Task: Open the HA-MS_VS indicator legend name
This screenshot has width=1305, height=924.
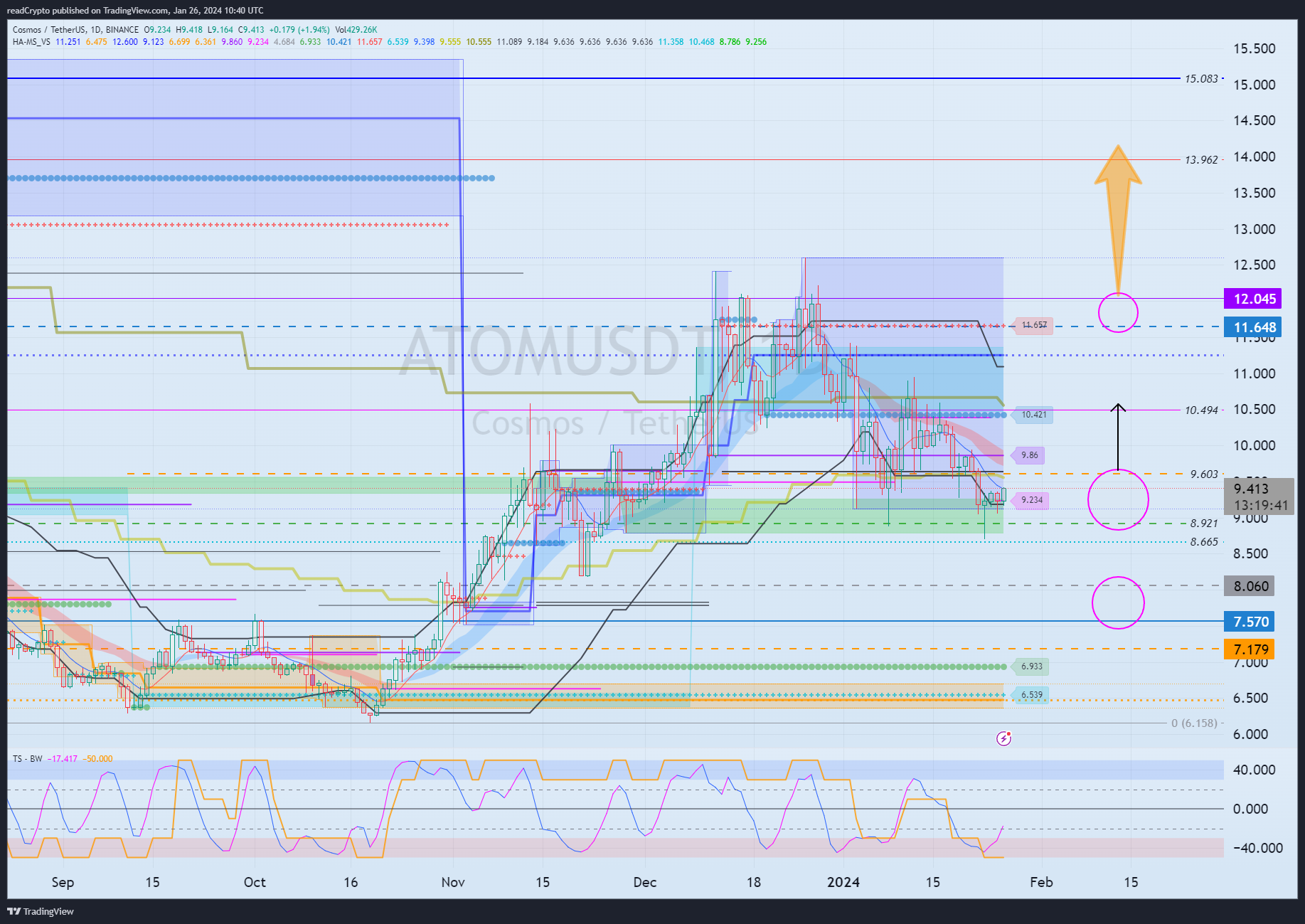Action: tap(31, 42)
